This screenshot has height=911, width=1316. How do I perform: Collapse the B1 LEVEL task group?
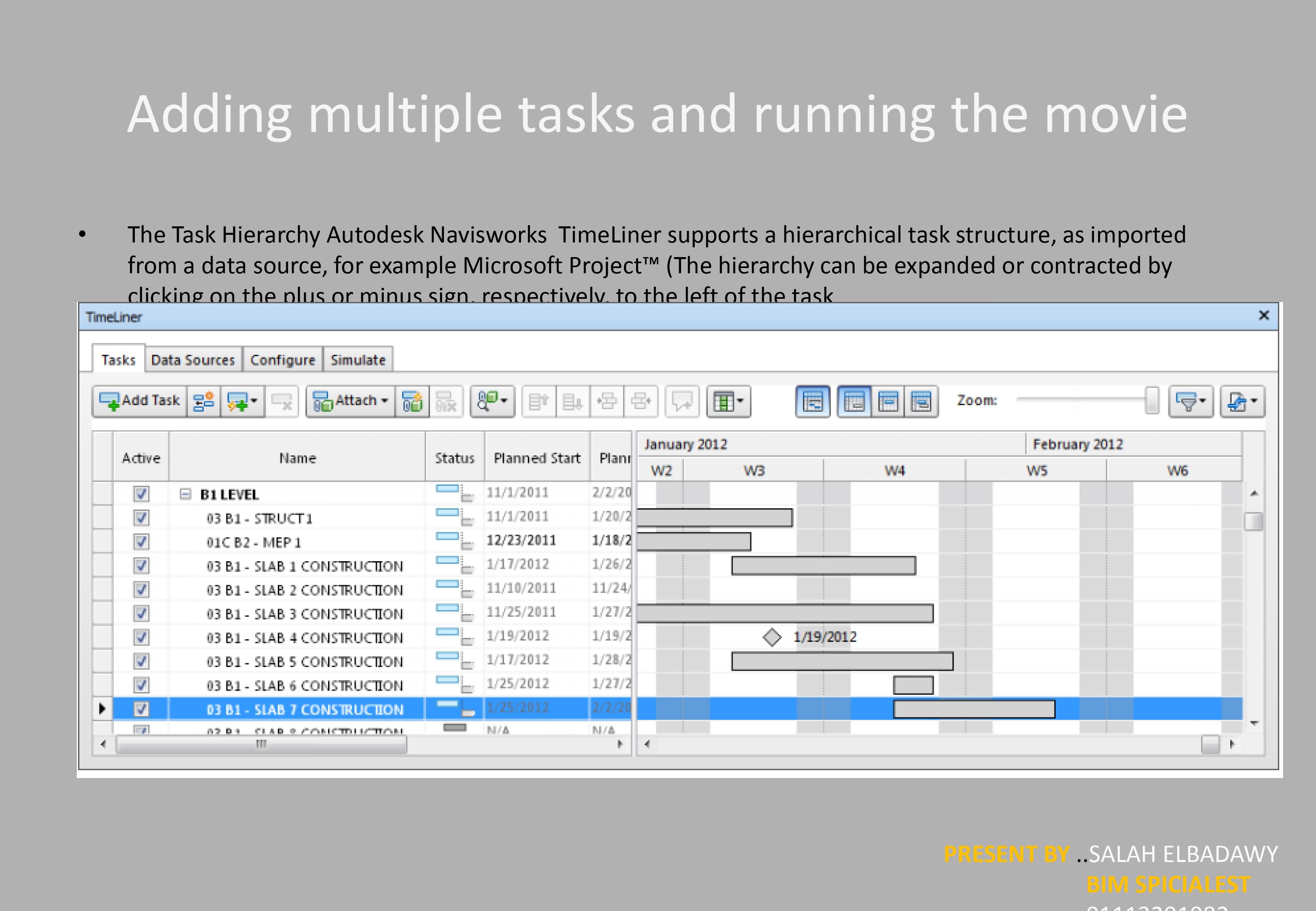185,494
